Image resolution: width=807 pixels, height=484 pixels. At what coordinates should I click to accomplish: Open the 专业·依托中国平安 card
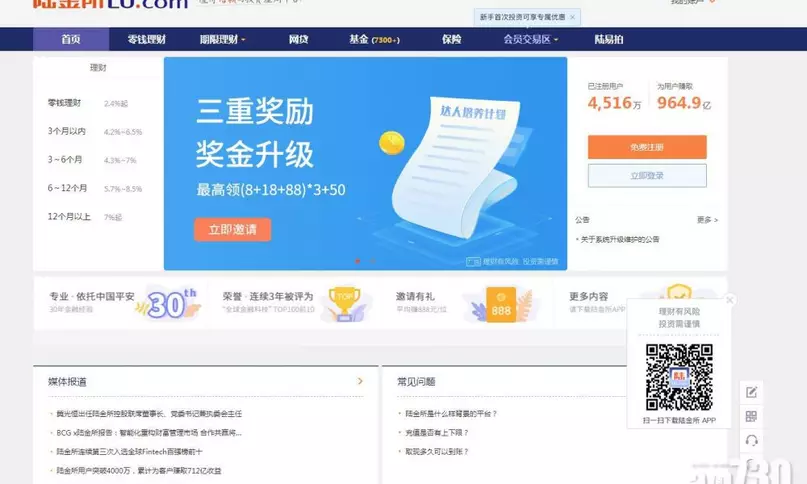click(x=121, y=303)
